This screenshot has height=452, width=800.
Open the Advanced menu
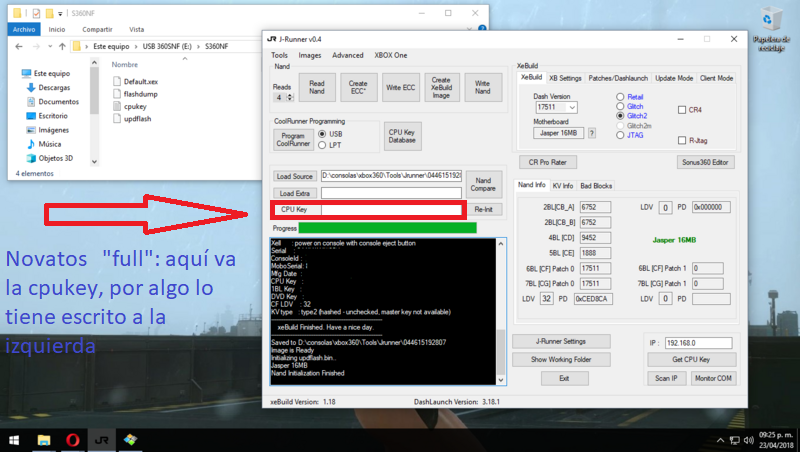click(x=348, y=55)
